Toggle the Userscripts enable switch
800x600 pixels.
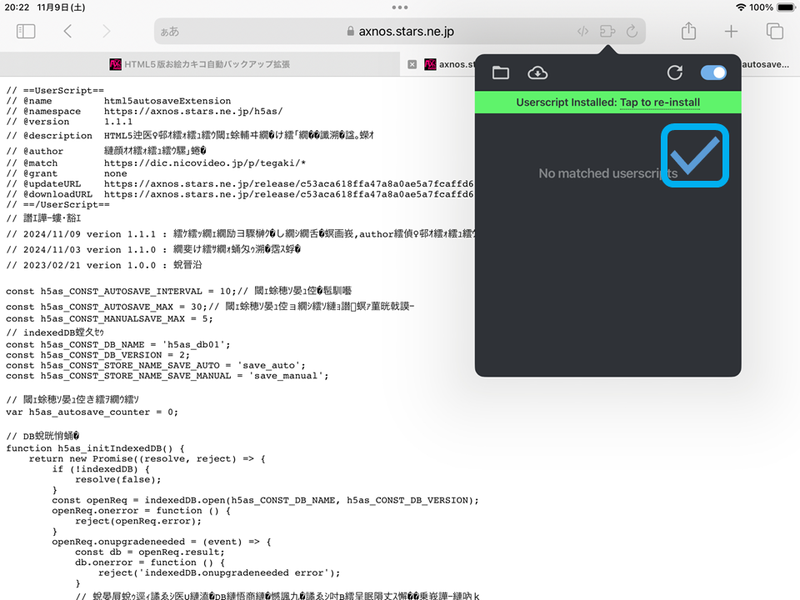[x=713, y=73]
